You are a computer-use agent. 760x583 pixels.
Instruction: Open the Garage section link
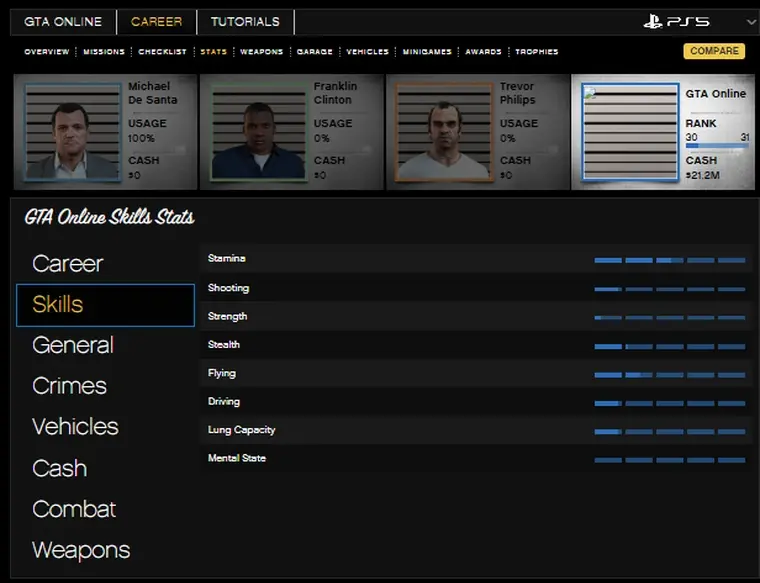tap(314, 52)
